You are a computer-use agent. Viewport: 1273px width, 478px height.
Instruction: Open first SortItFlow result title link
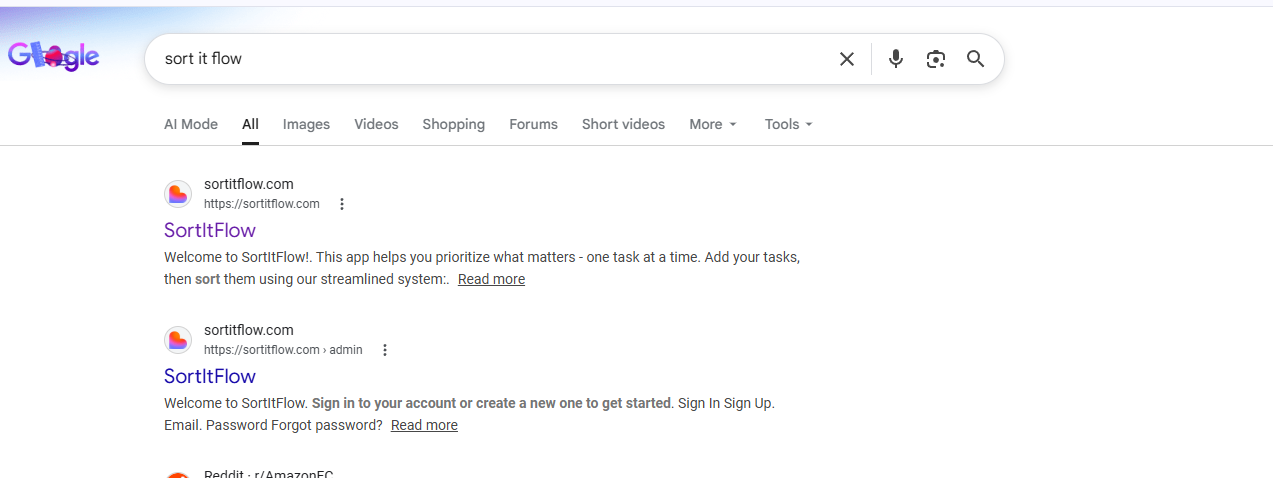click(x=210, y=230)
